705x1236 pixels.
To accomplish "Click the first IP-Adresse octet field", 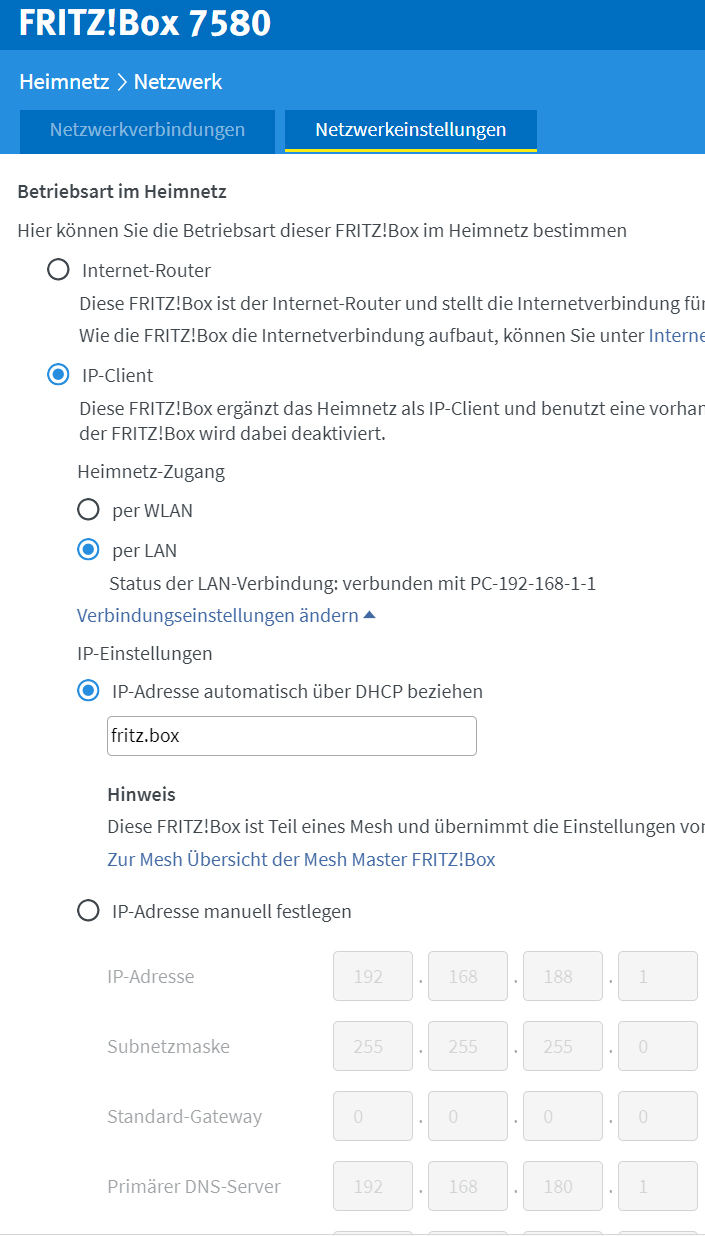I will (x=372, y=977).
